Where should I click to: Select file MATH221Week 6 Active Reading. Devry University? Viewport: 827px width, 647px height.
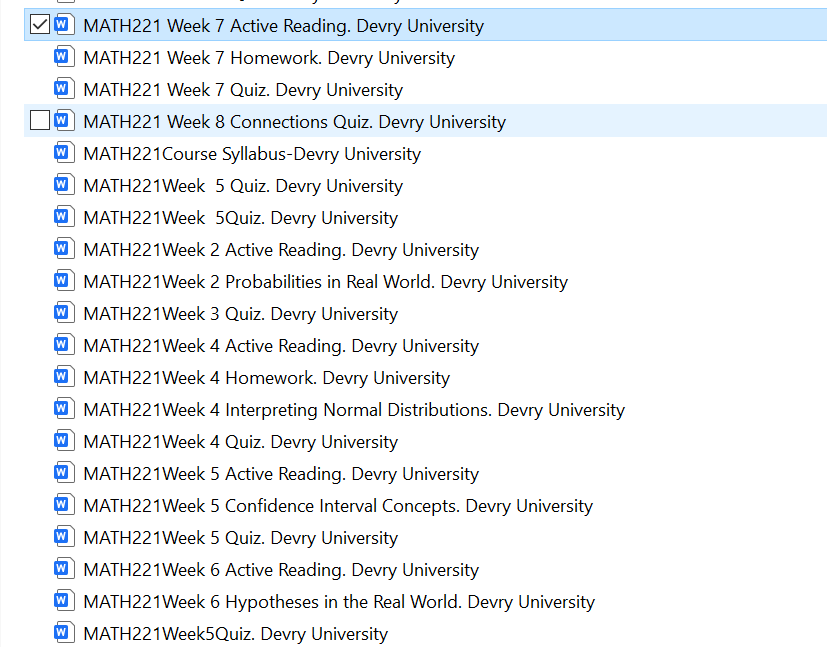pyautogui.click(x=281, y=570)
